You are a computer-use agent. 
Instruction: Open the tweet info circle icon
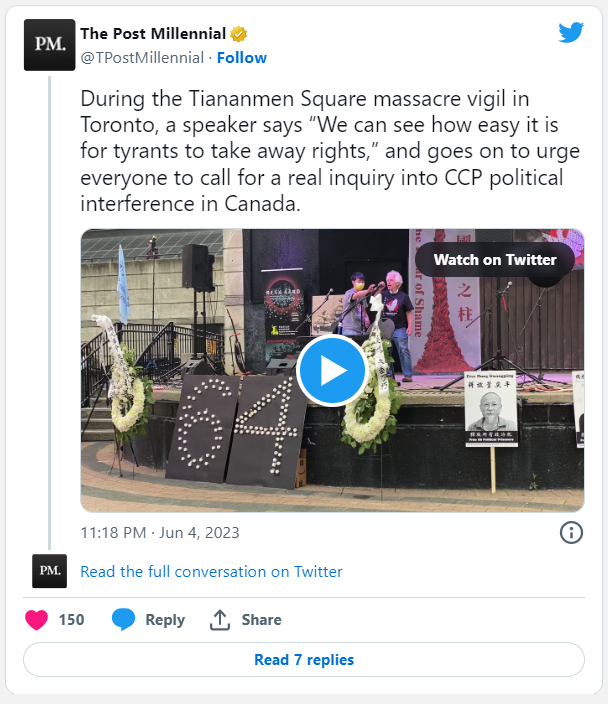point(571,532)
